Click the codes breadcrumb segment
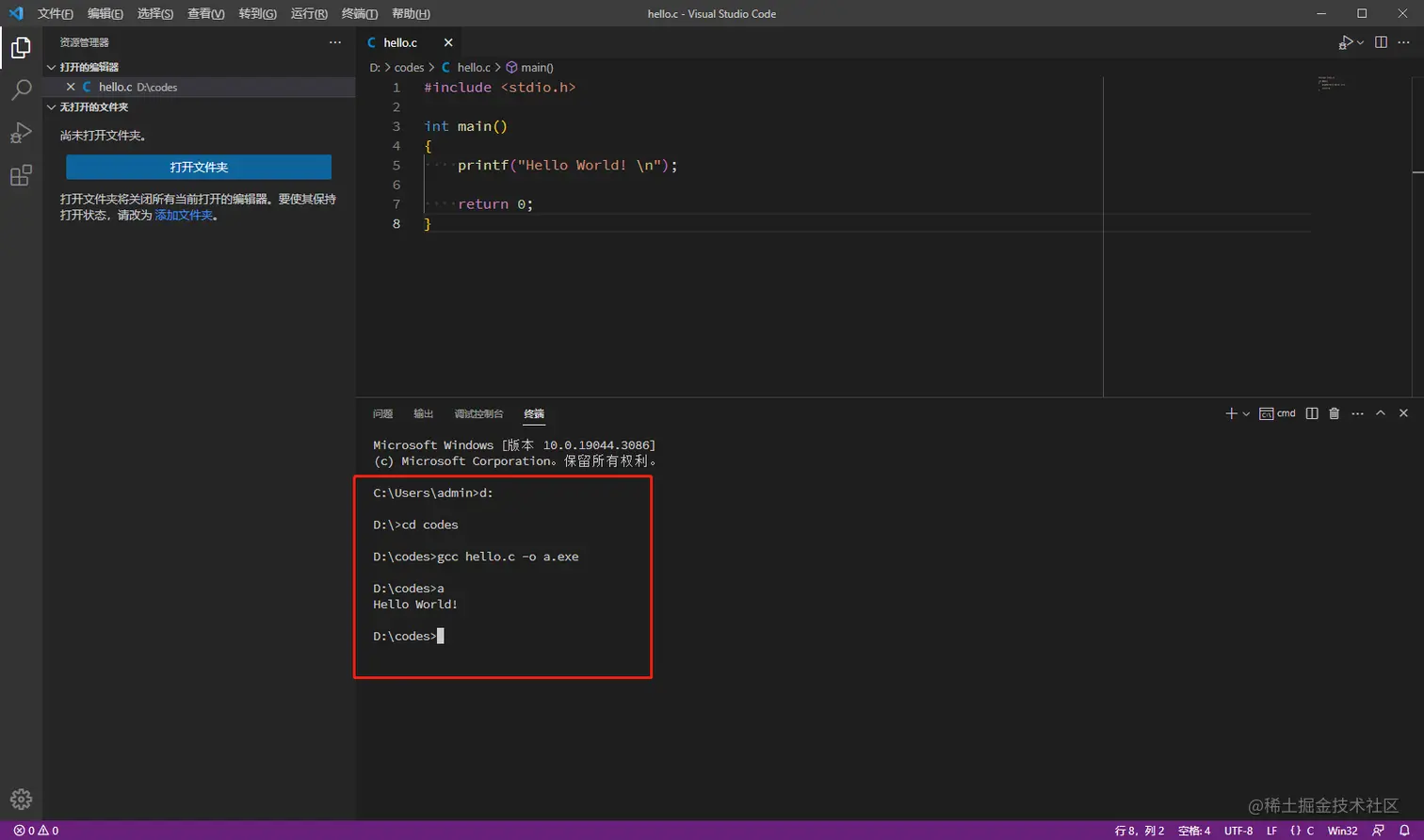1424x840 pixels. pyautogui.click(x=409, y=68)
